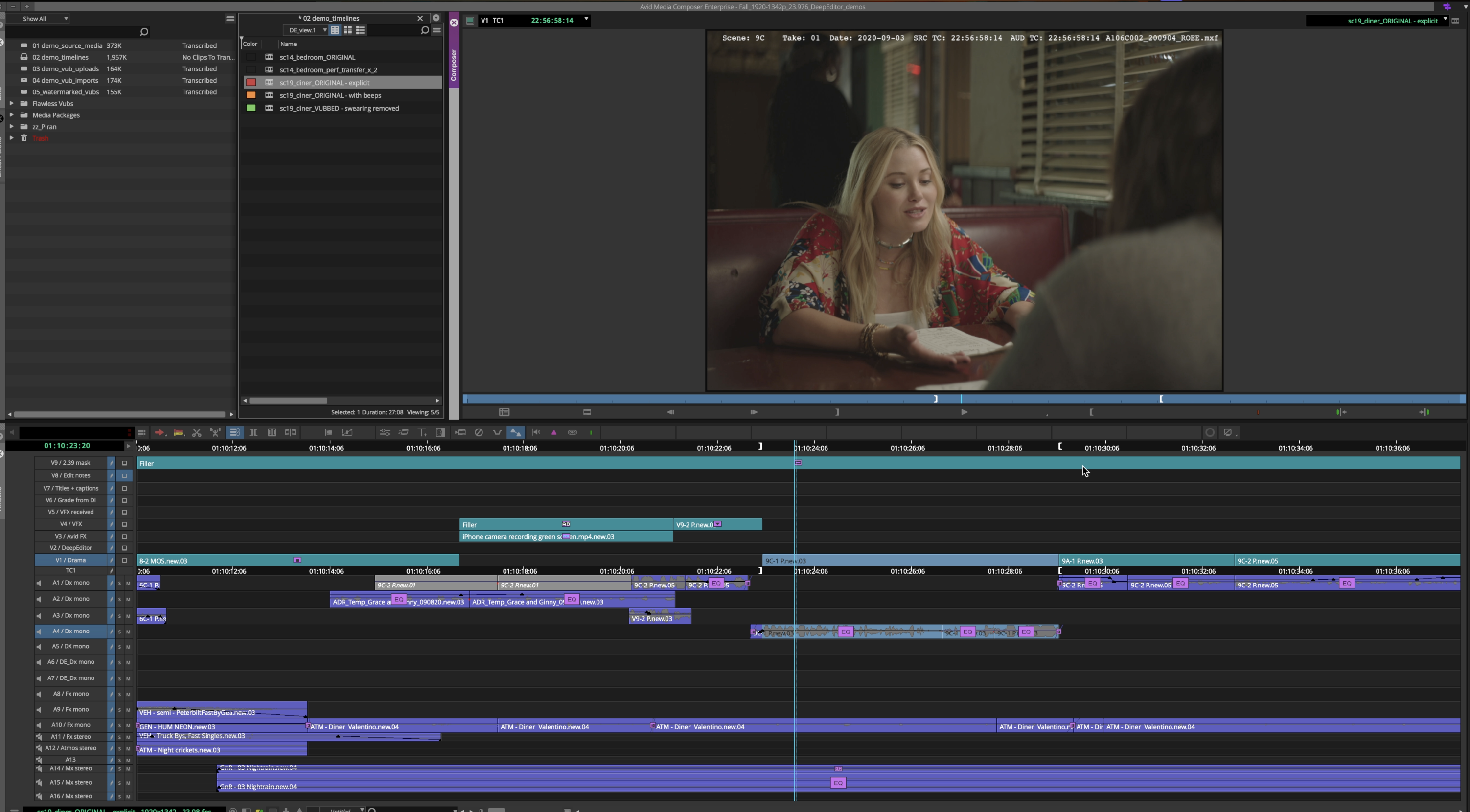Click green color swatch of VUBBED sequence
The width and height of the screenshot is (1470, 812).
click(251, 108)
